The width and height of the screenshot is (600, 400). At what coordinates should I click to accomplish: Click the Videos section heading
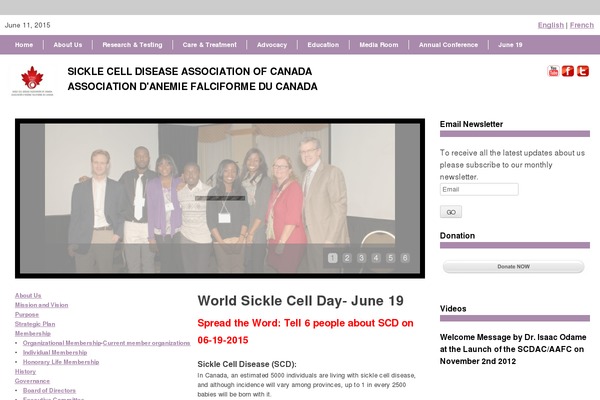(x=453, y=309)
